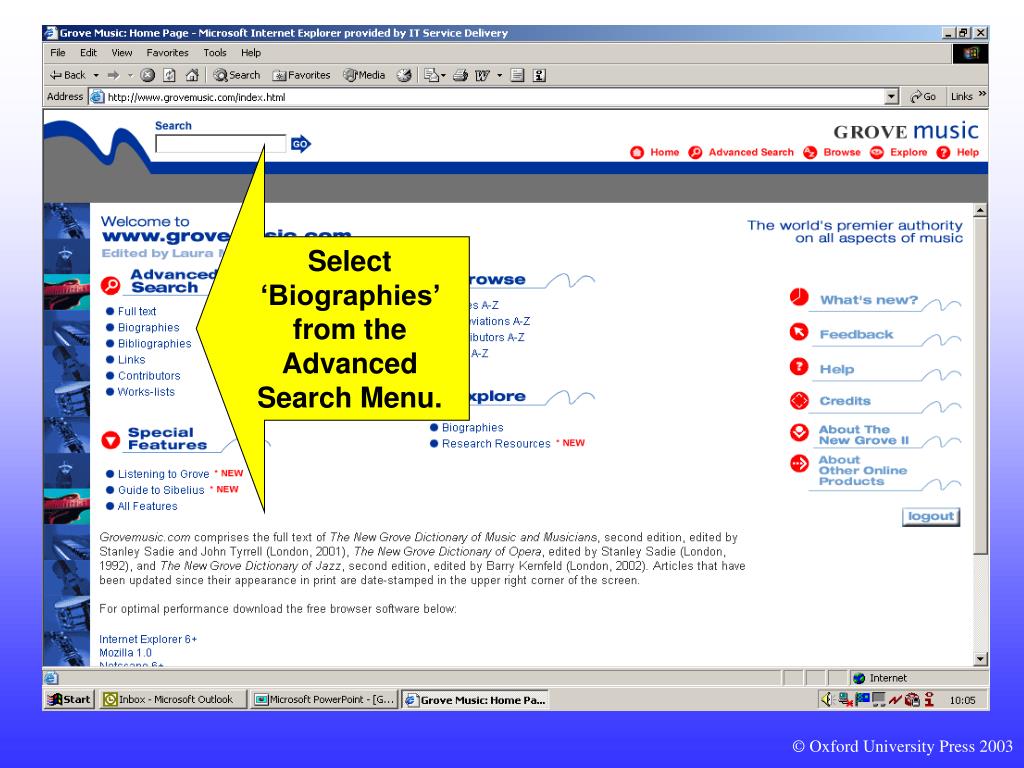The height and width of the screenshot is (768, 1024).
Task: Click the volume speaker tray icon
Action: (x=826, y=699)
